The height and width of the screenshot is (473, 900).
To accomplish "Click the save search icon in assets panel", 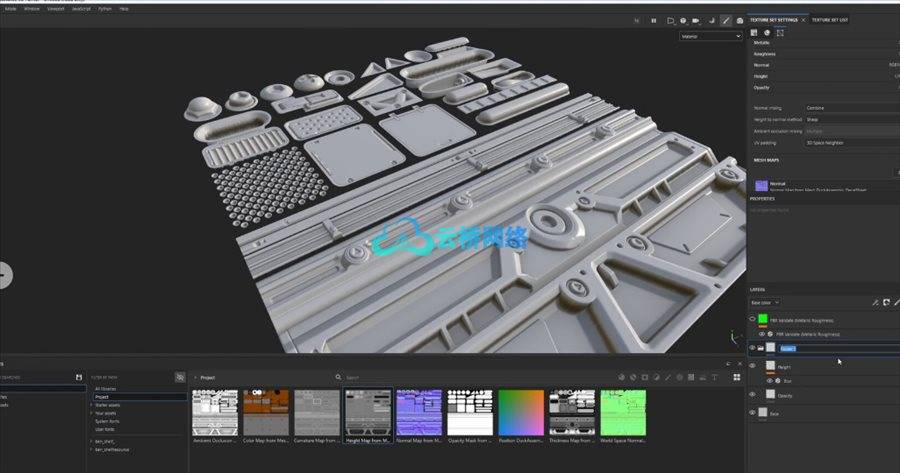I will (79, 377).
